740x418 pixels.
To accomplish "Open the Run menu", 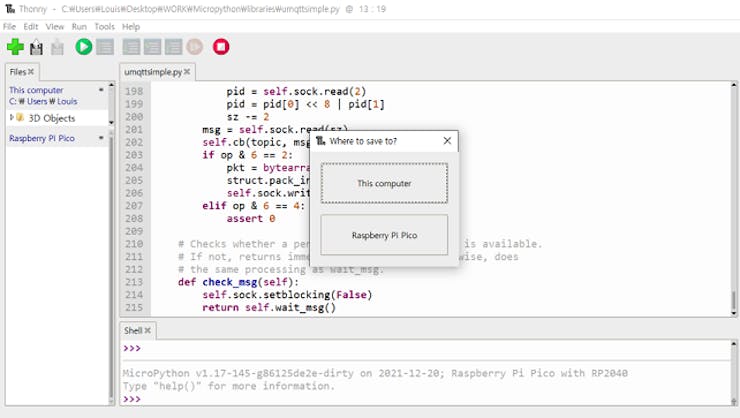I will [x=79, y=26].
